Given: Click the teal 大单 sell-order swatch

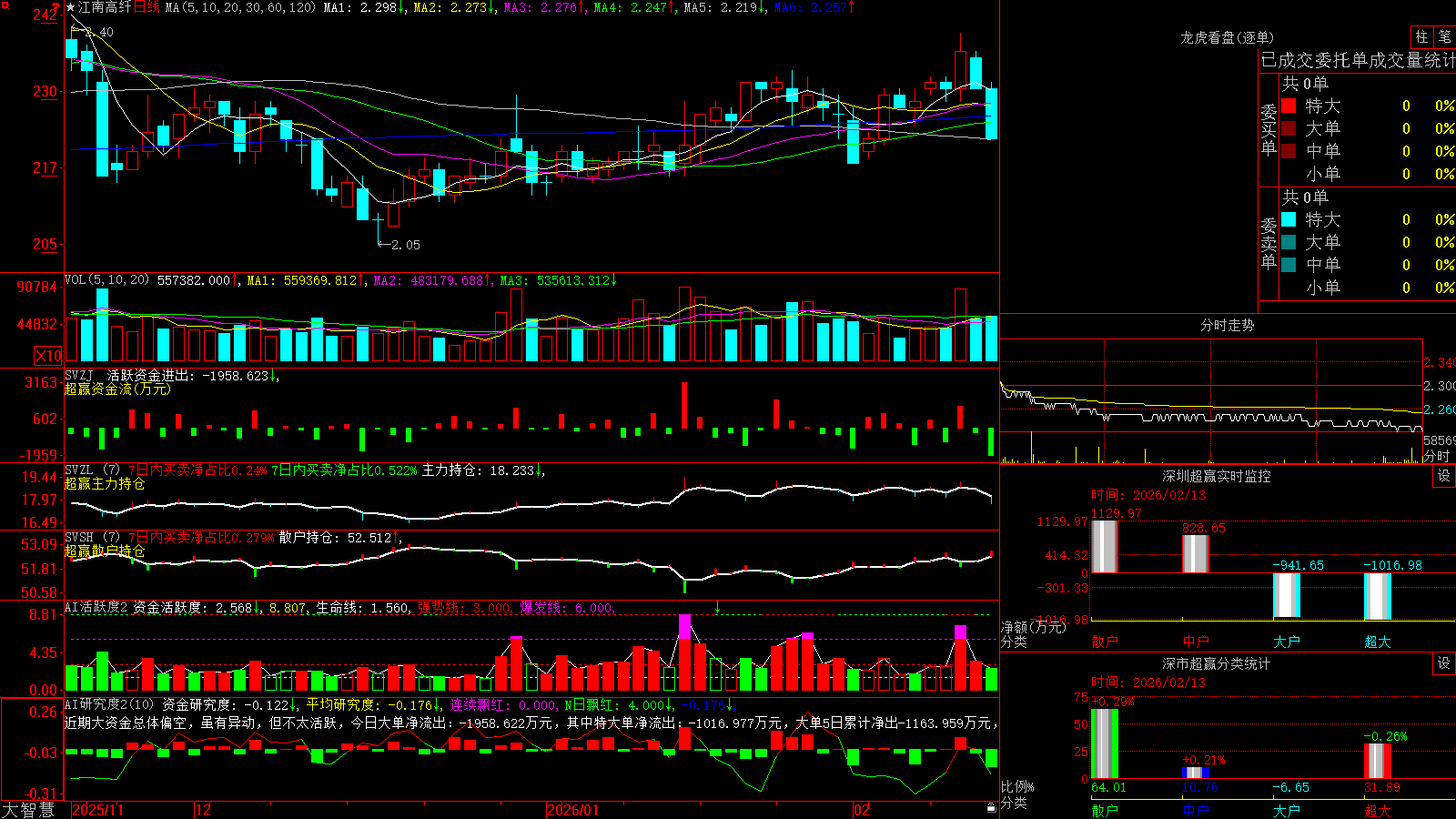Looking at the screenshot, I should [x=1289, y=242].
